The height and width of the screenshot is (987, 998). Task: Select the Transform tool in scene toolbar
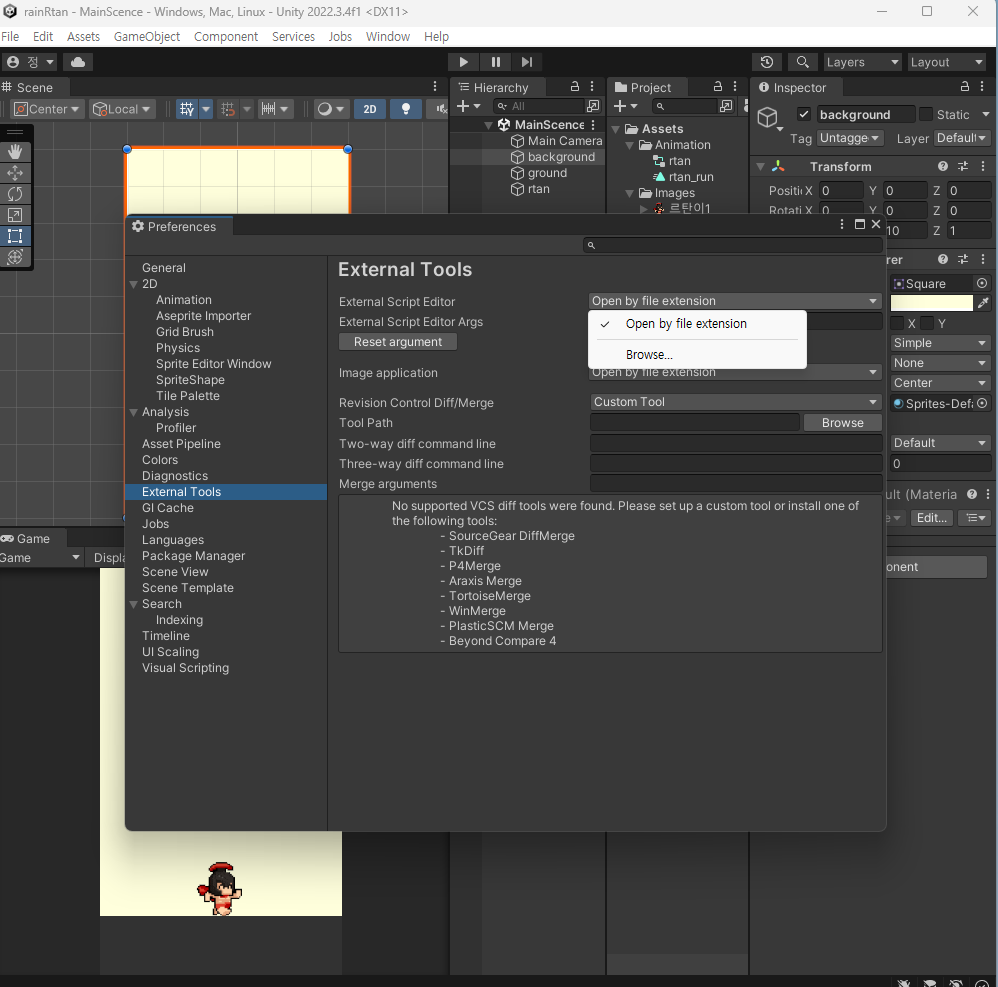tap(15, 257)
